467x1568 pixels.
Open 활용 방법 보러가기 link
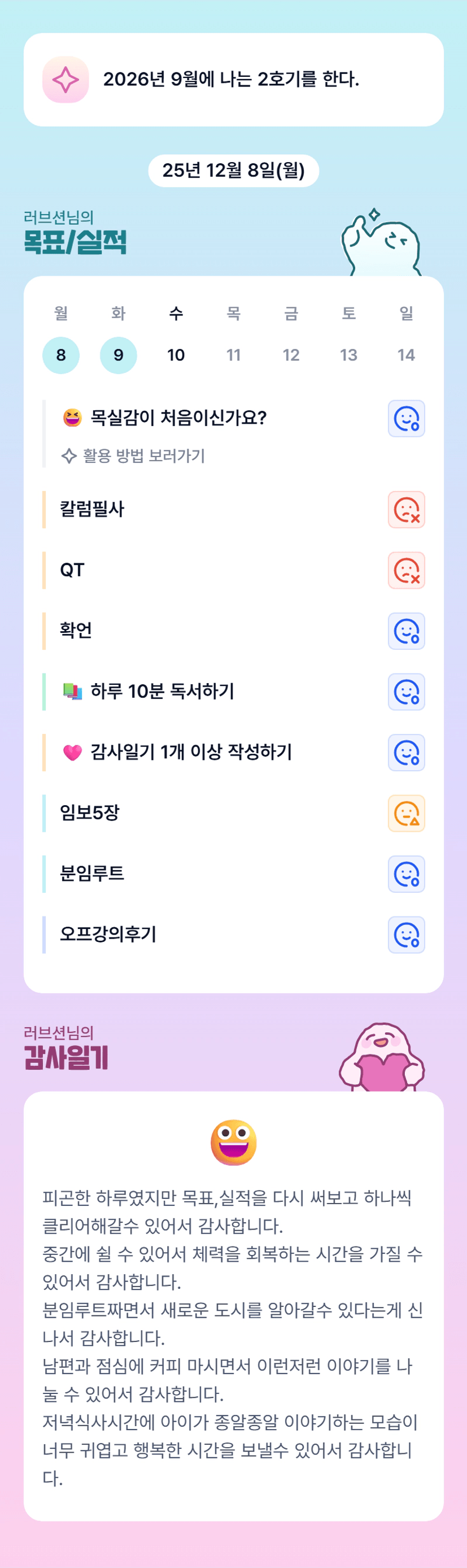pos(134,456)
